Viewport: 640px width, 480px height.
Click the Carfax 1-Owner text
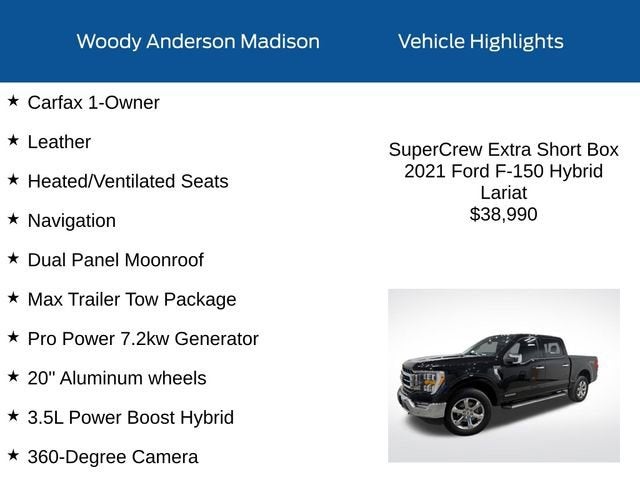93,103
